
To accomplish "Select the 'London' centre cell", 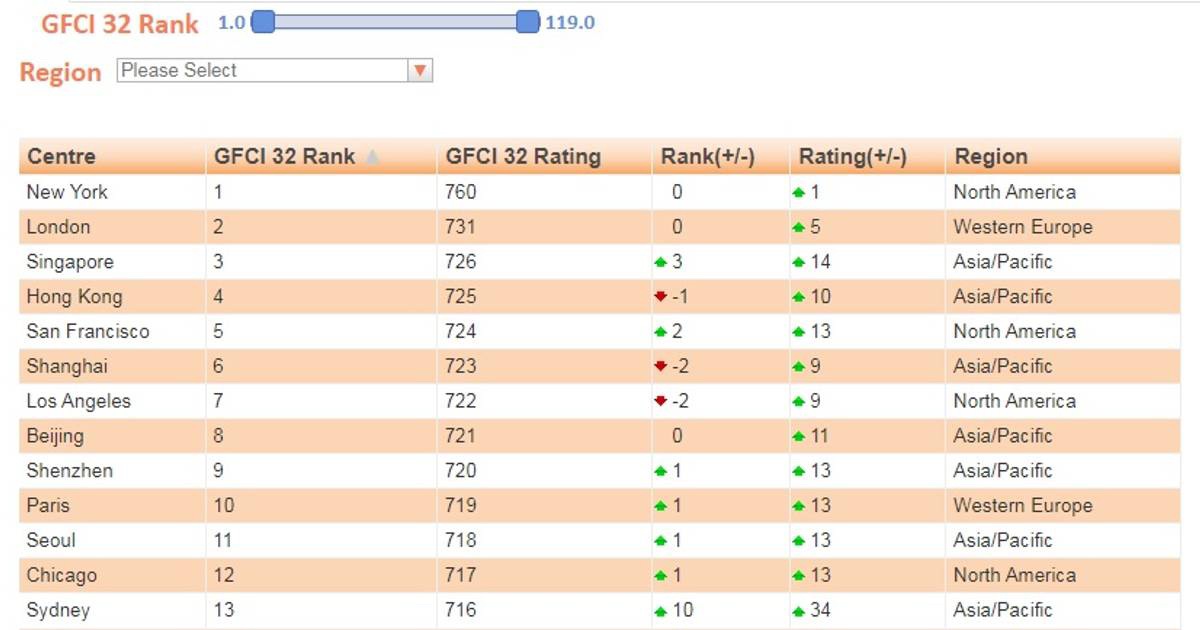I will (112, 227).
